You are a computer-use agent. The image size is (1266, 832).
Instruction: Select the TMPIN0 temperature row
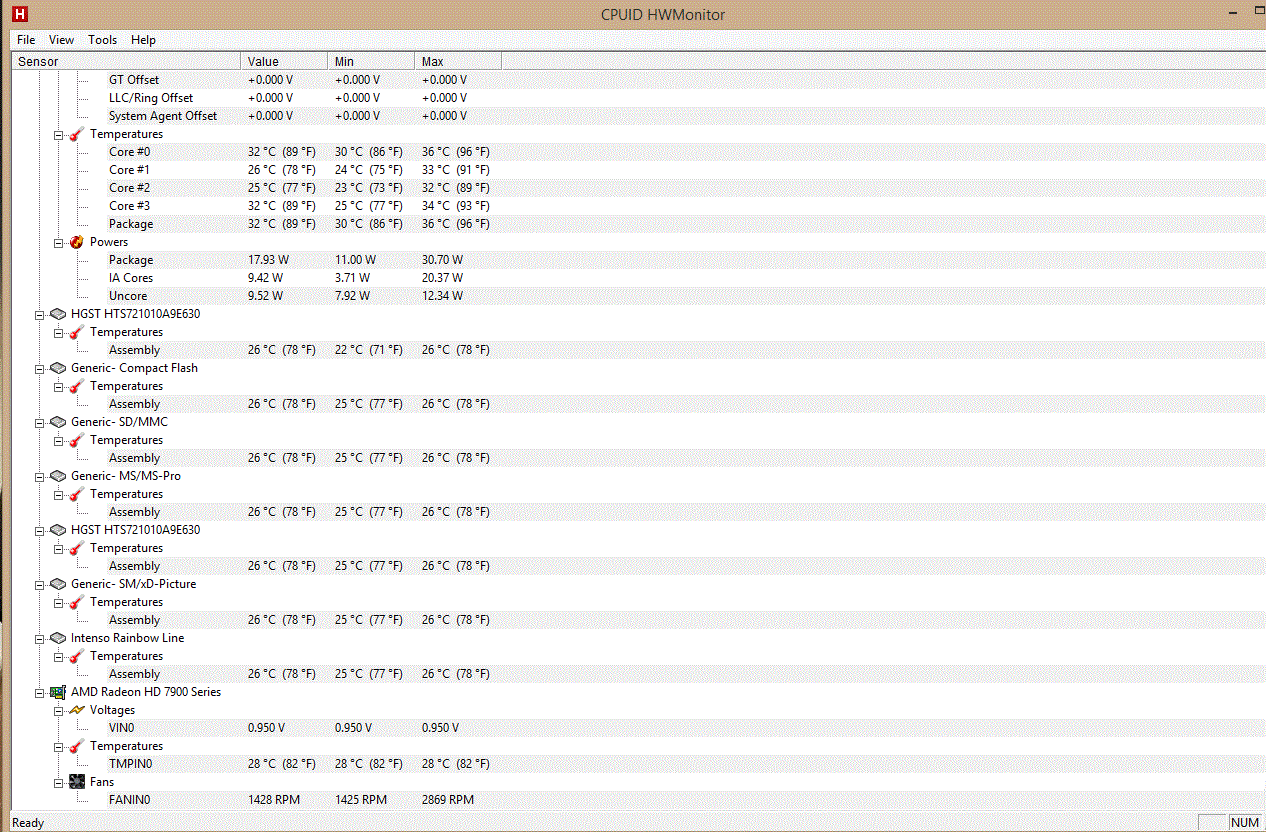(x=637, y=764)
